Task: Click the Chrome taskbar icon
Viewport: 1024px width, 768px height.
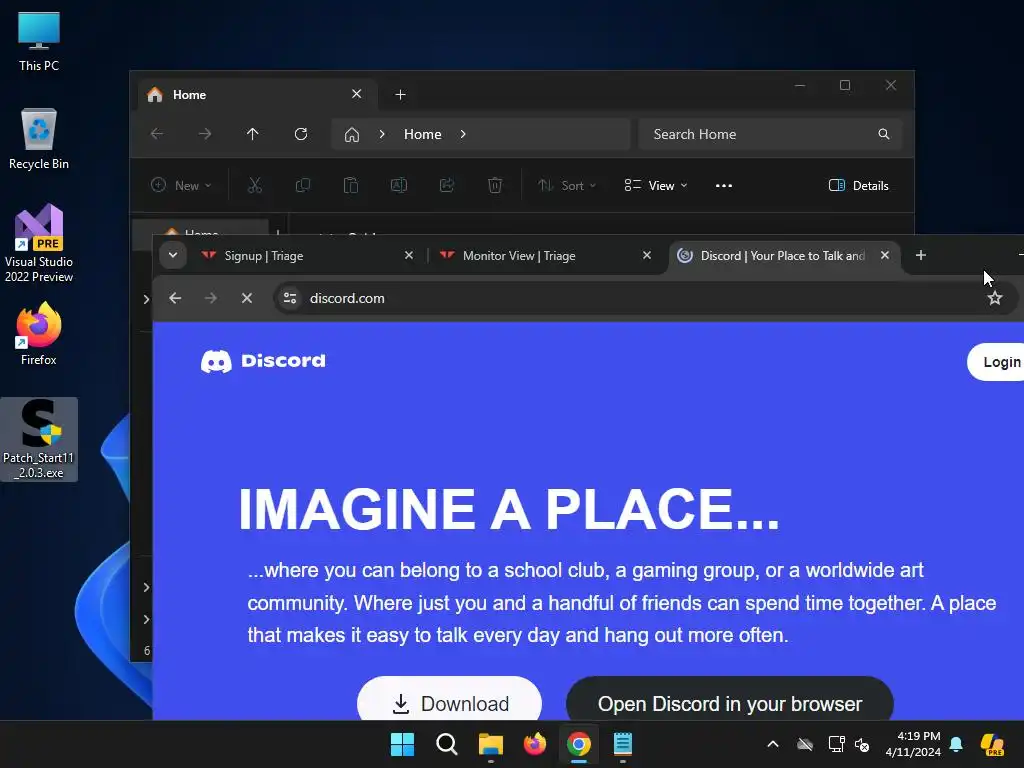Action: [x=579, y=744]
